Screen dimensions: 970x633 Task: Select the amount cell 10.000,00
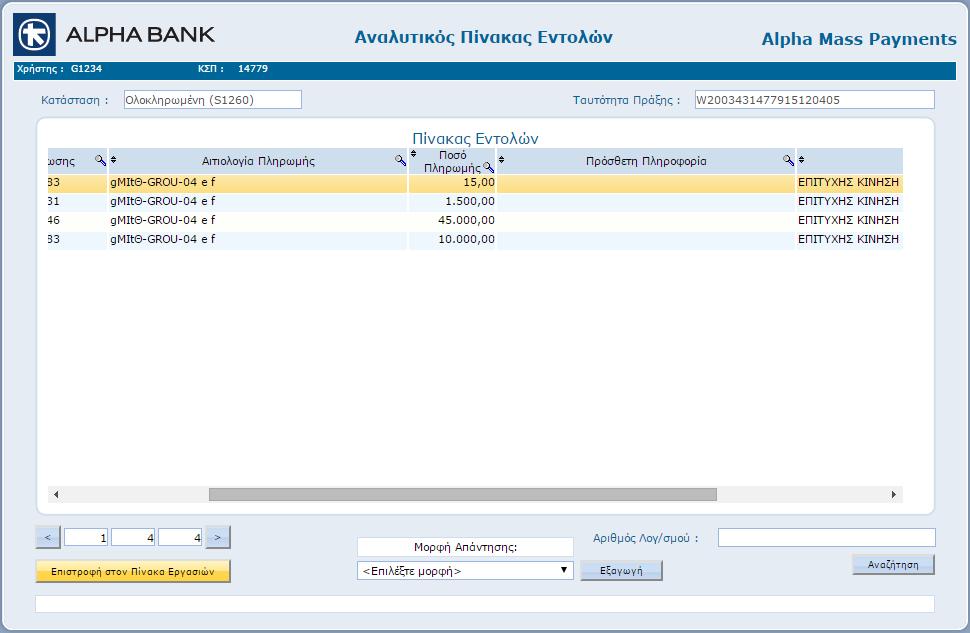pos(452,240)
